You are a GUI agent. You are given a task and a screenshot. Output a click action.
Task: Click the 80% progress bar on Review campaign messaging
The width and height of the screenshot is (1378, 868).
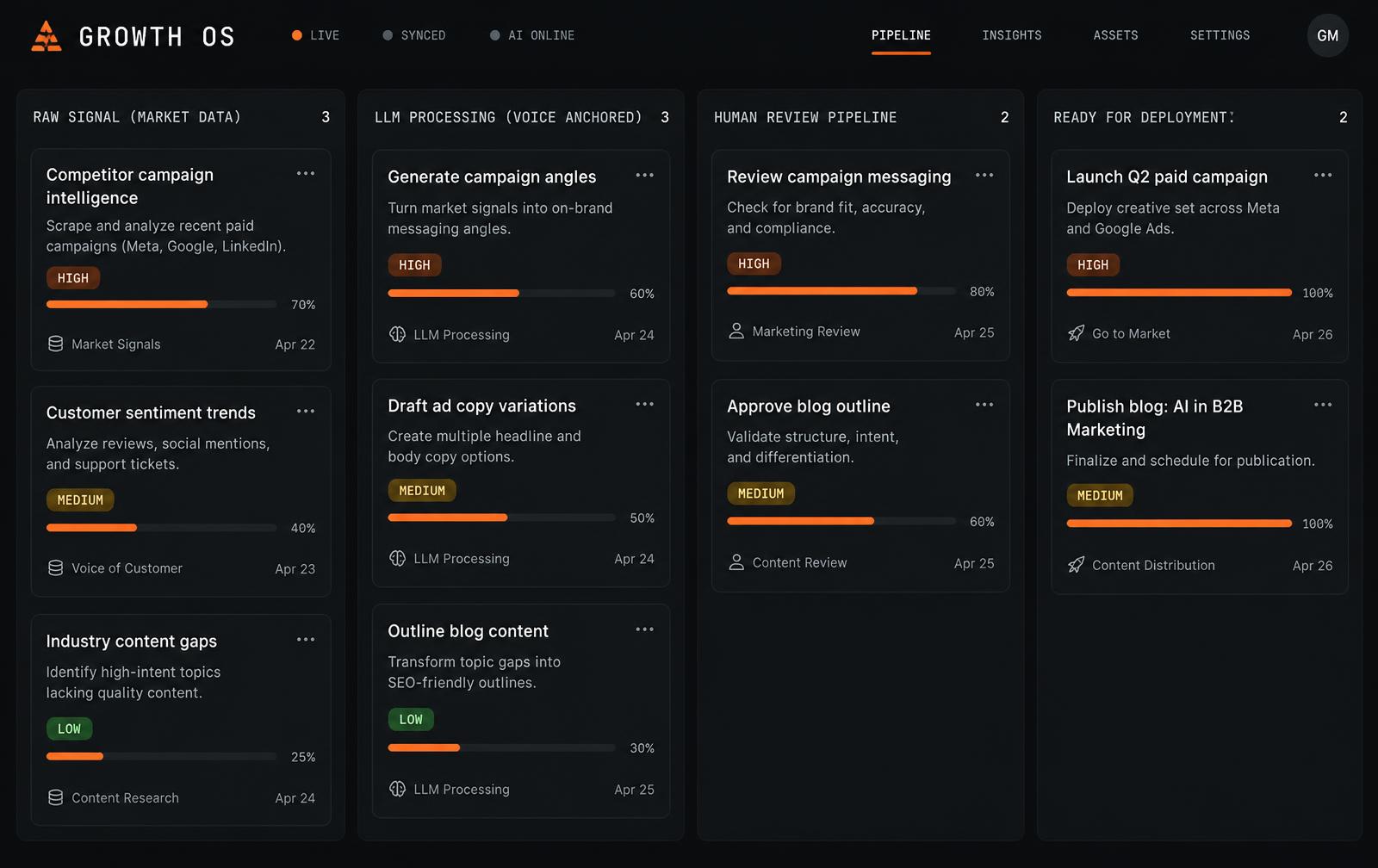click(x=841, y=291)
